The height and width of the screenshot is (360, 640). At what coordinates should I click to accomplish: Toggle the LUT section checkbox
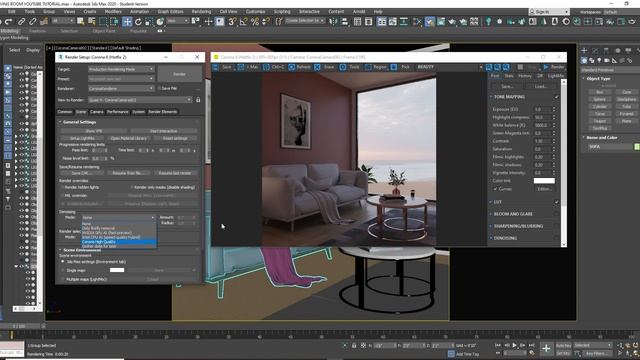pos(556,202)
